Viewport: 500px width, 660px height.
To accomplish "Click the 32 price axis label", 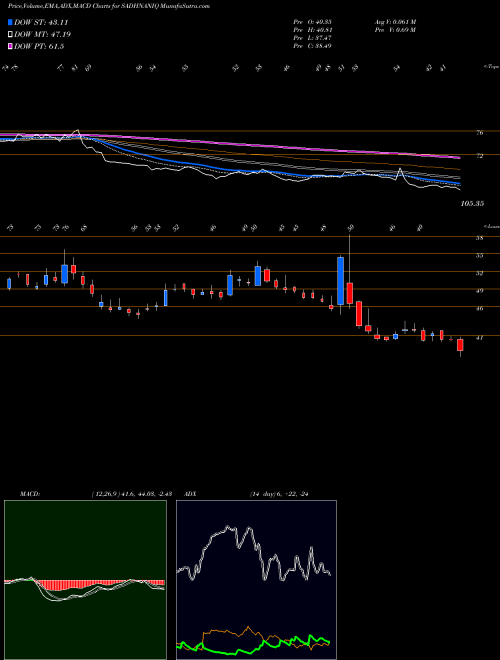I will (479, 273).
